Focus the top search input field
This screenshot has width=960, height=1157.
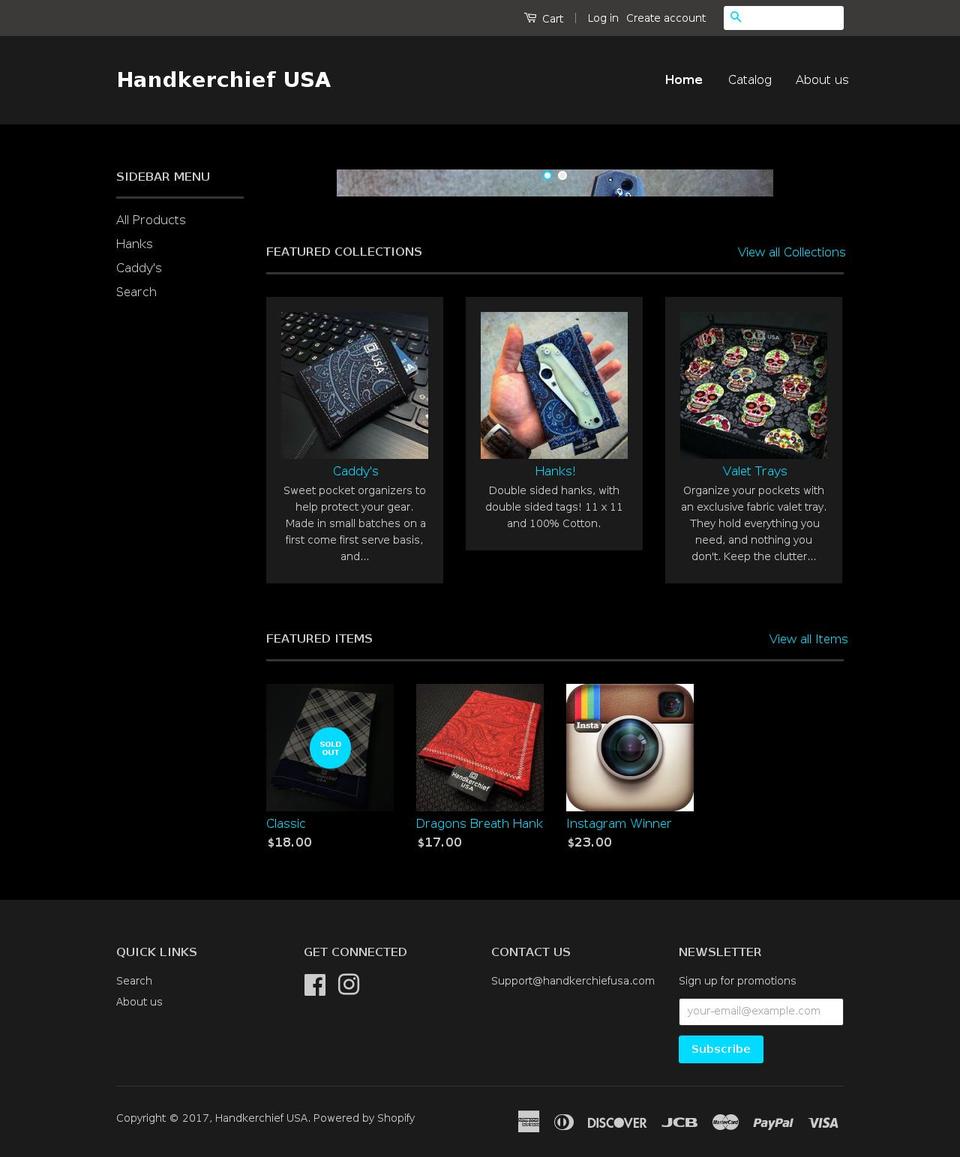(784, 18)
